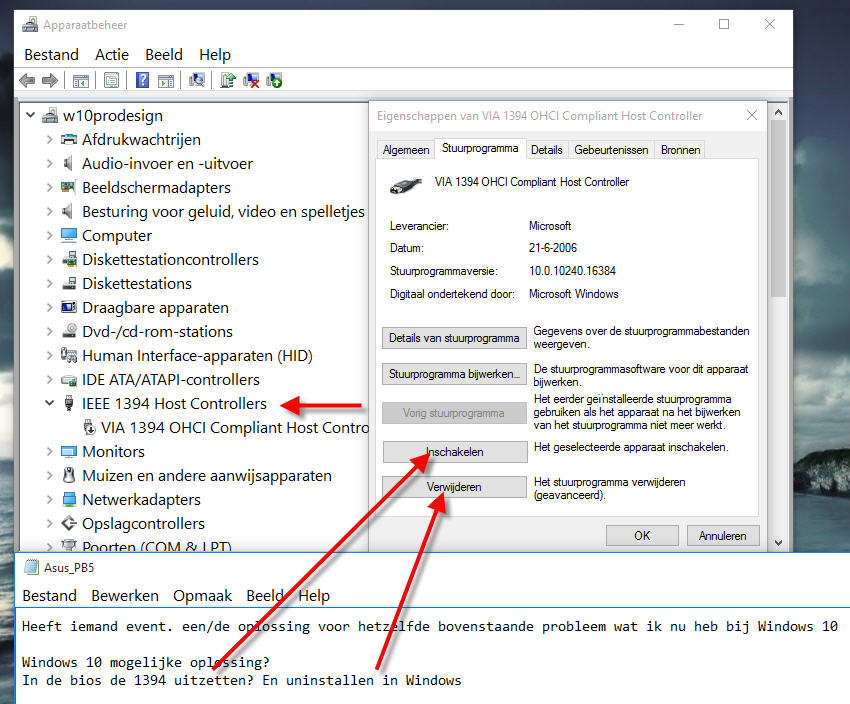Expand the Diskettestationcontrollers node
This screenshot has height=704, width=850.
pos(49,259)
